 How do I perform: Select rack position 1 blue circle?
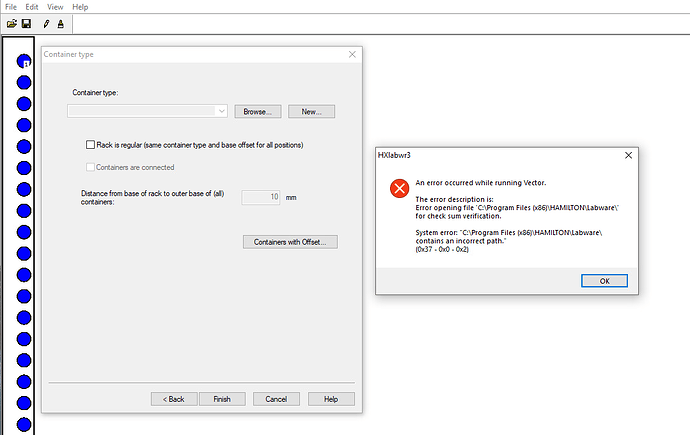[x=24, y=62]
